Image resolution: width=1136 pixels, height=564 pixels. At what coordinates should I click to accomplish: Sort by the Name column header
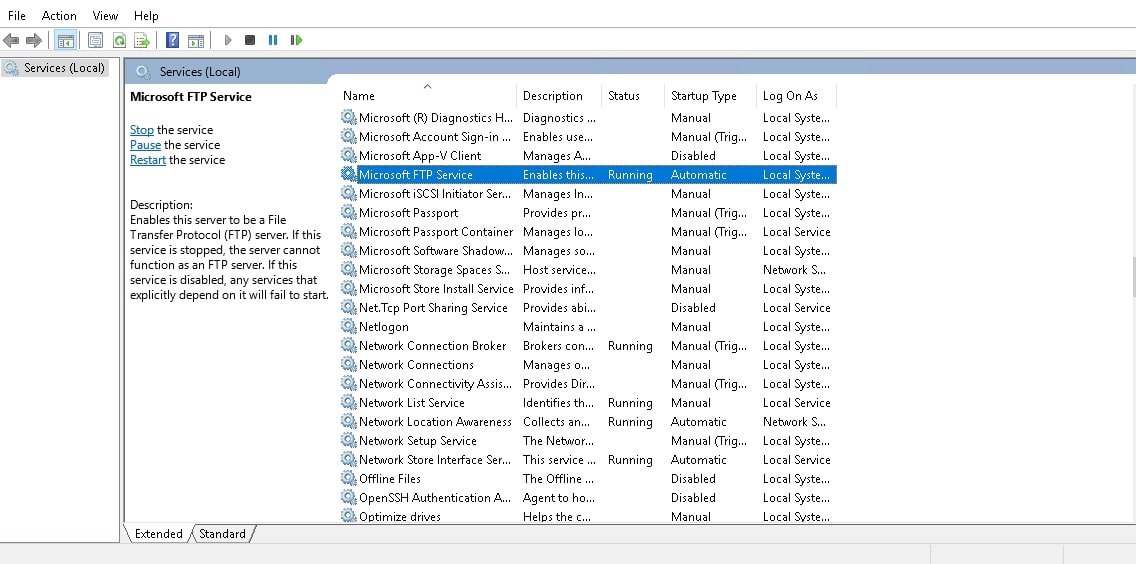427,96
